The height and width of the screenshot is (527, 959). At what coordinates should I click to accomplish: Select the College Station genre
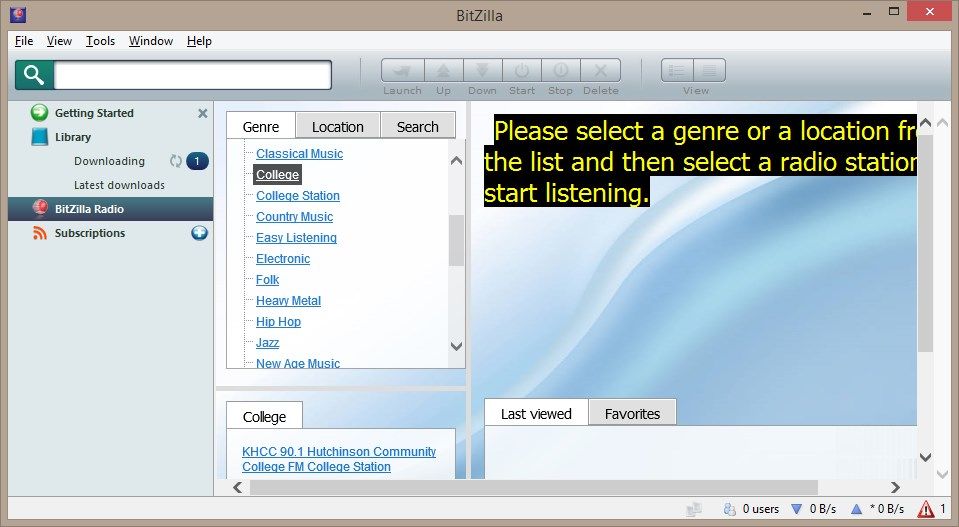point(298,196)
